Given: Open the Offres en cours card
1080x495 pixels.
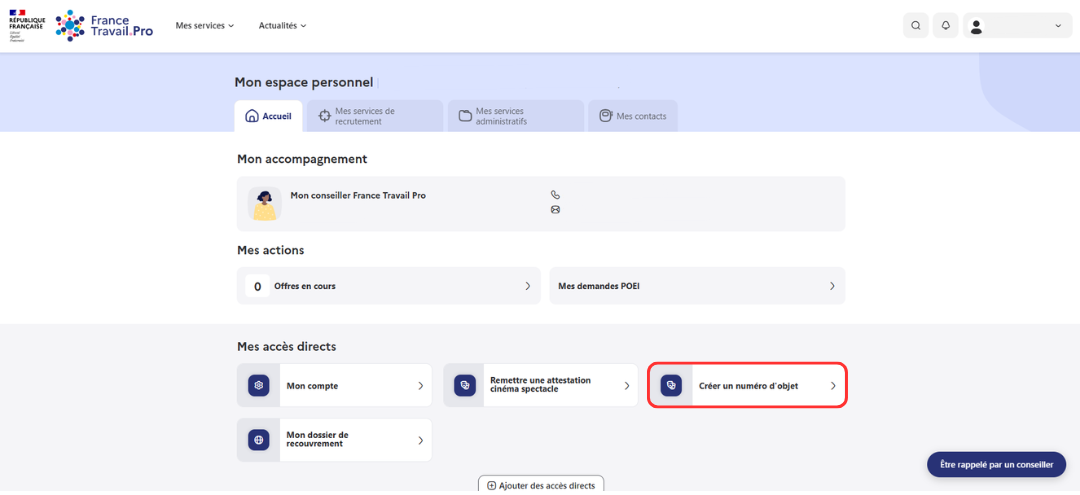Looking at the screenshot, I should pyautogui.click(x=388, y=286).
